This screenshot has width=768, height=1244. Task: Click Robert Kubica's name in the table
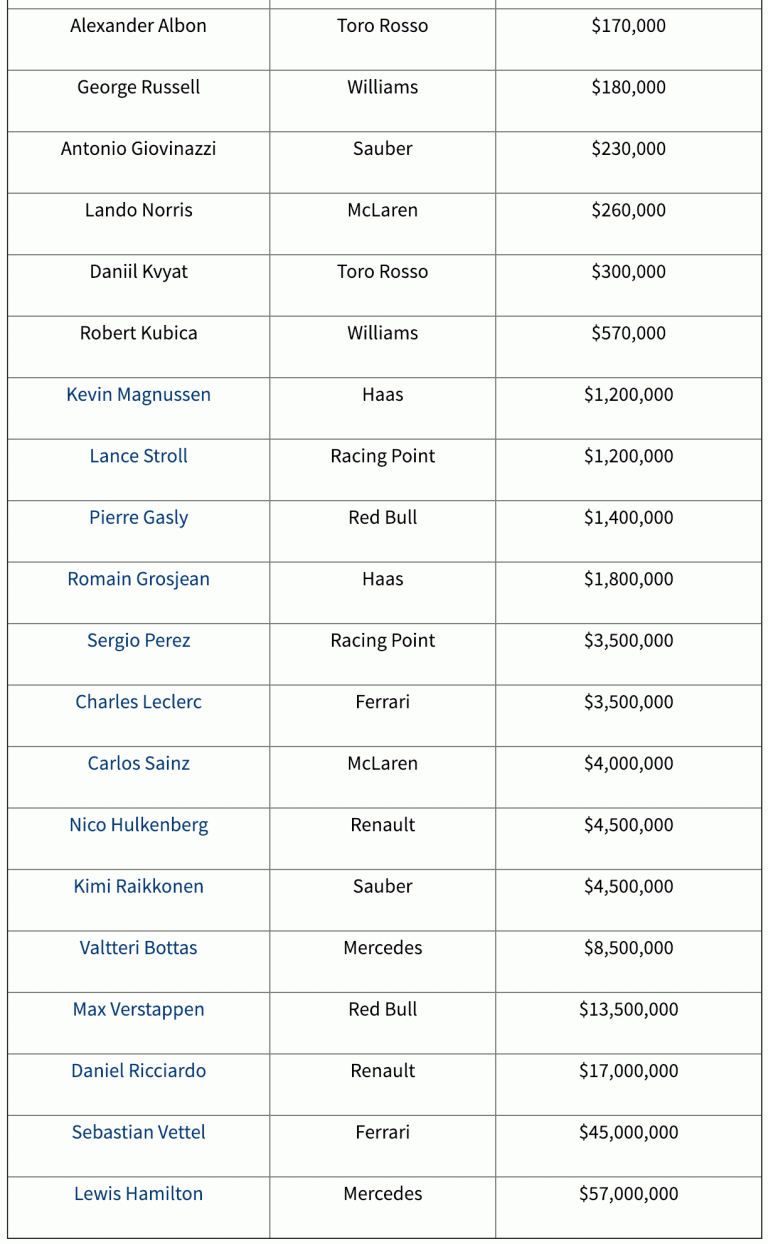[138, 333]
